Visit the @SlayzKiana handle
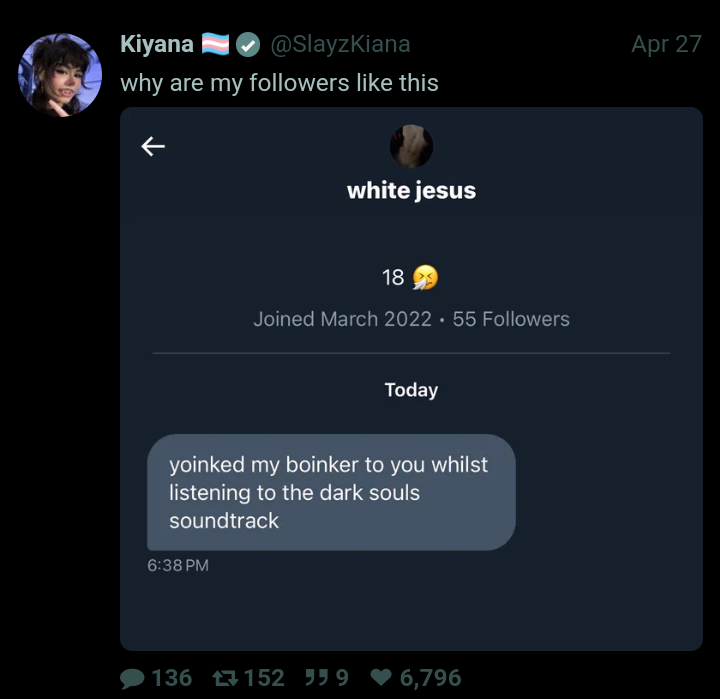The width and height of the screenshot is (720, 699). pyautogui.click(x=340, y=45)
